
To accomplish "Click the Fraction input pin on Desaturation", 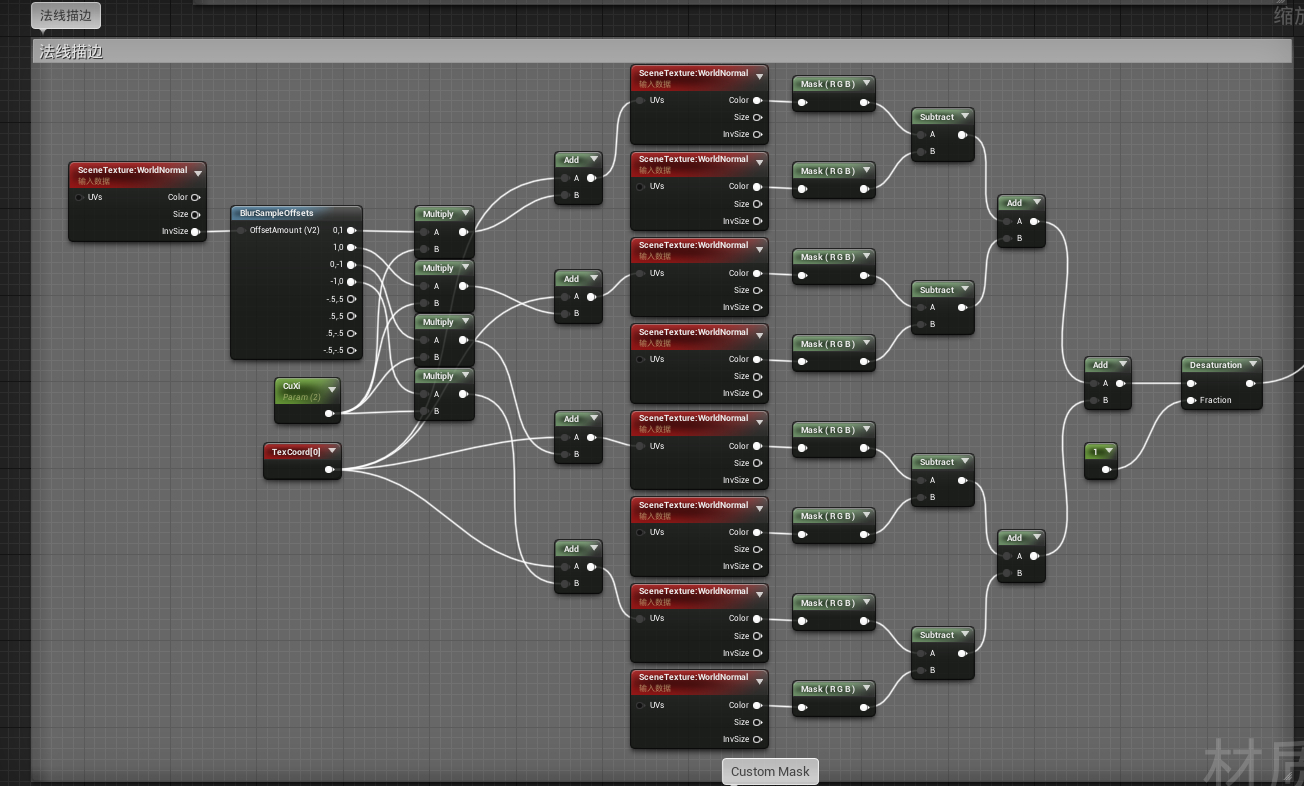I will click(1191, 400).
